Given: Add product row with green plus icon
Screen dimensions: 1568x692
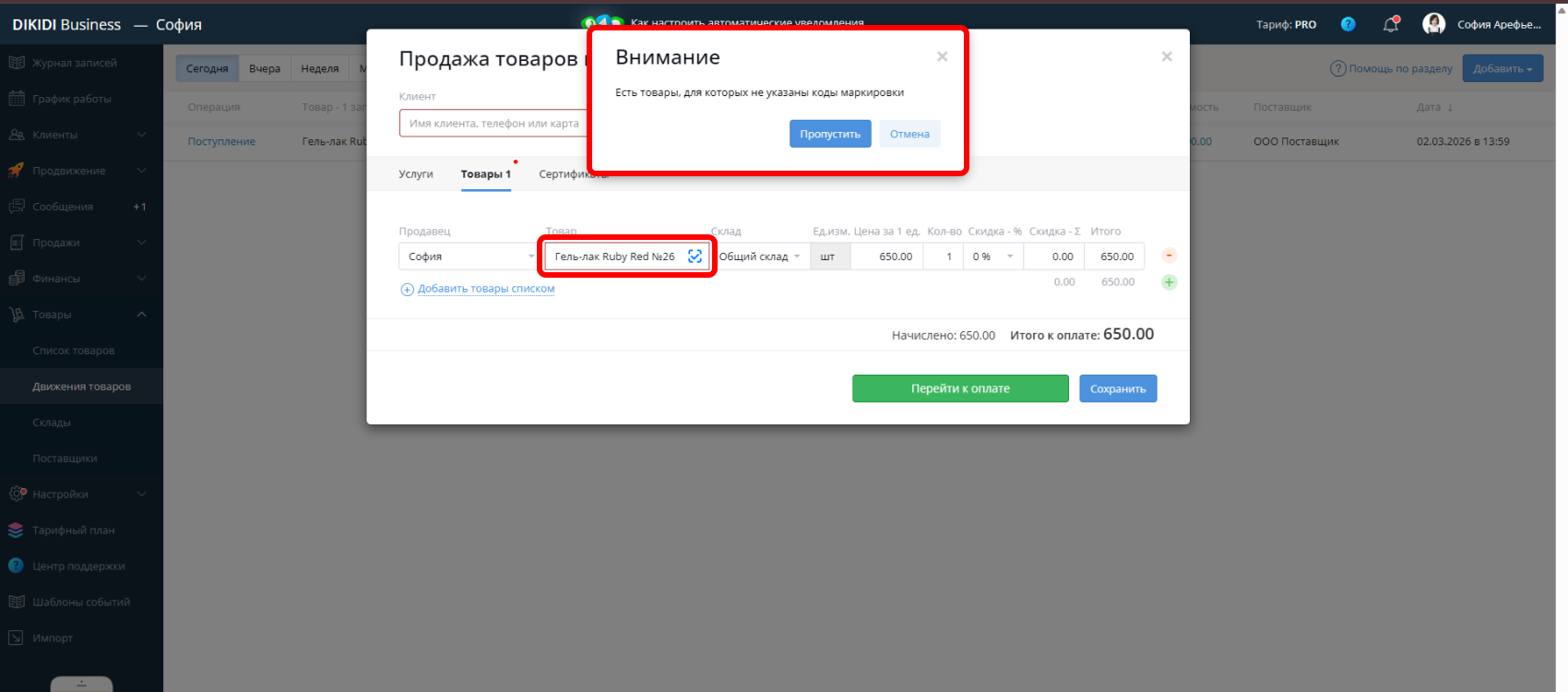Looking at the screenshot, I should point(1169,282).
